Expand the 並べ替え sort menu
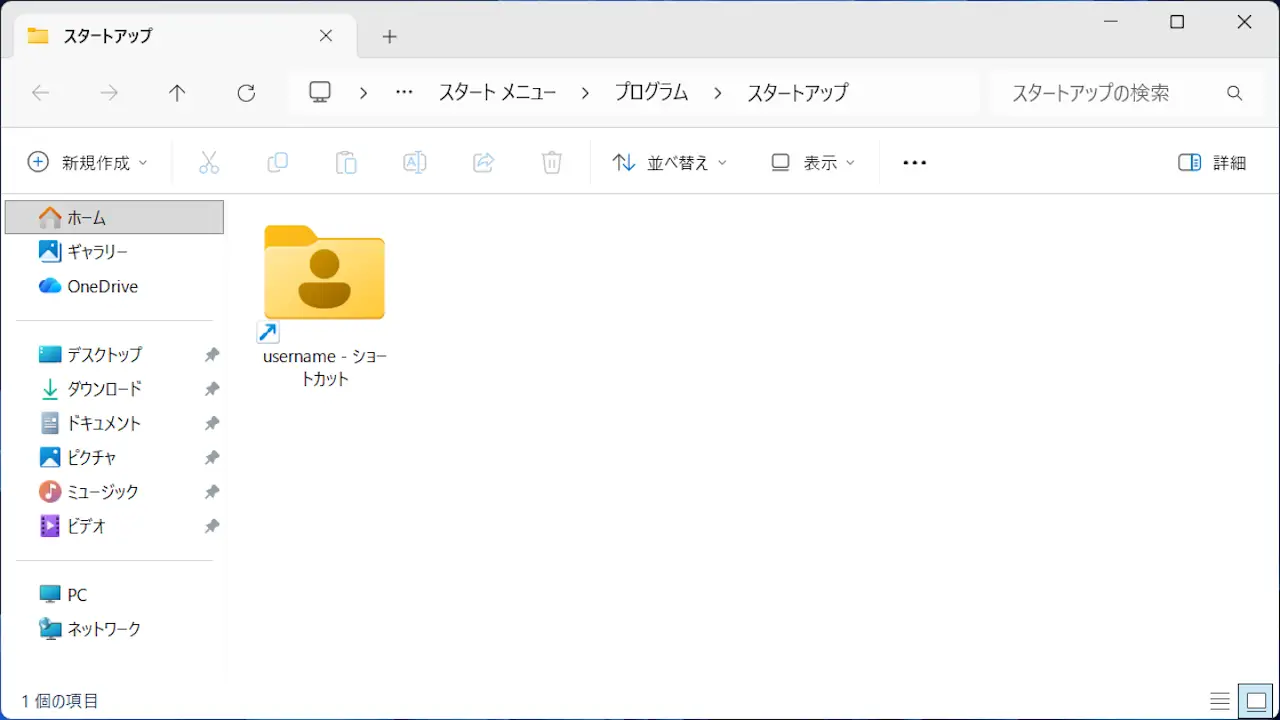The width and height of the screenshot is (1280, 720). point(669,162)
